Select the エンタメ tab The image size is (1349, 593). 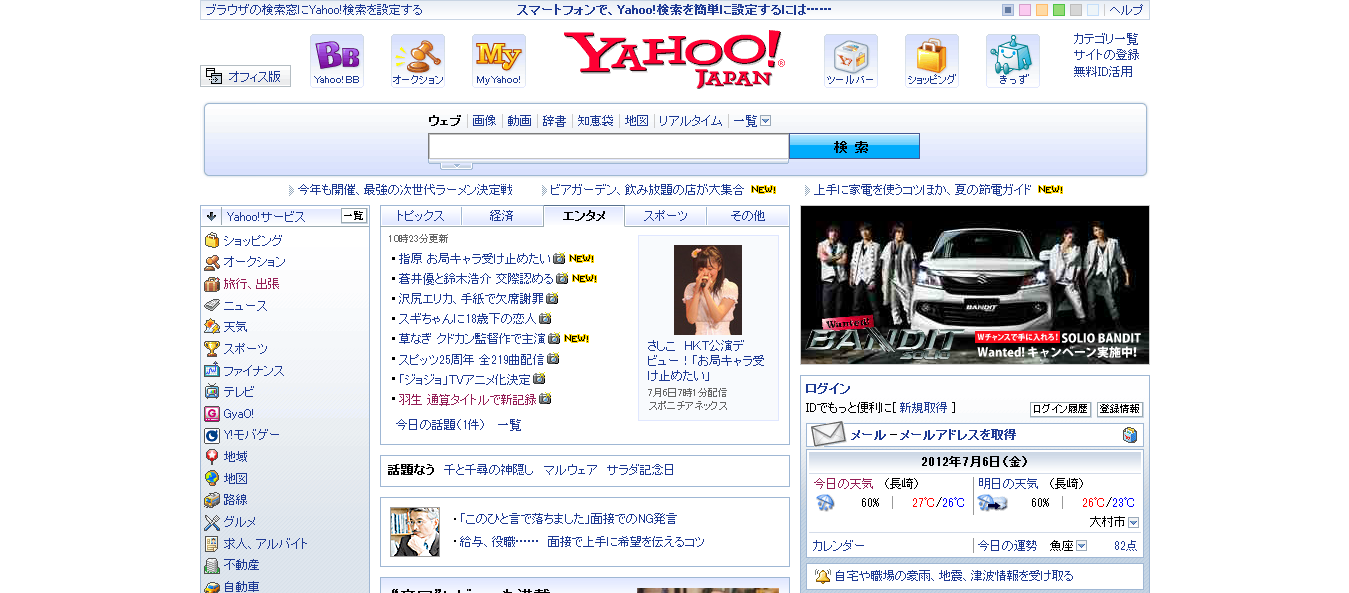(584, 216)
